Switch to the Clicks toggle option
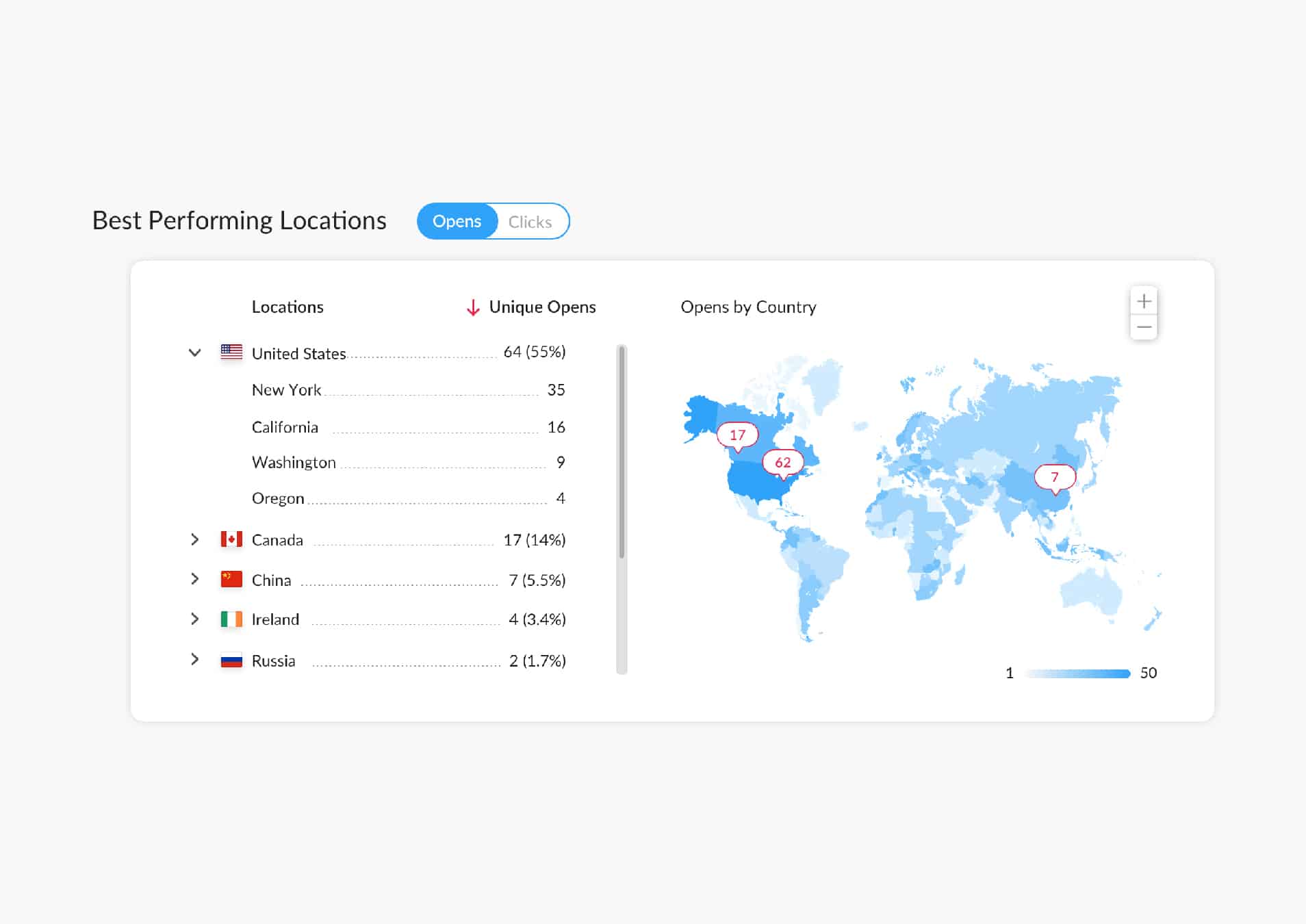Image resolution: width=1306 pixels, height=924 pixels. click(530, 222)
